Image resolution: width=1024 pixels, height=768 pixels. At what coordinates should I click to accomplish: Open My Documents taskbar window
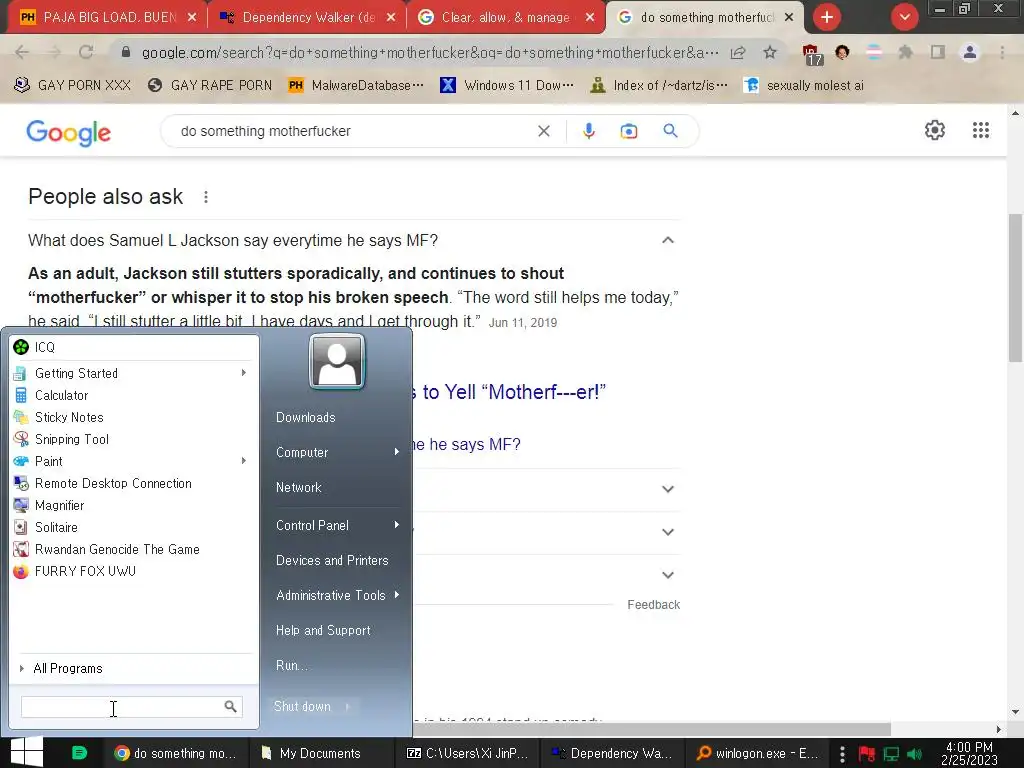click(321, 753)
